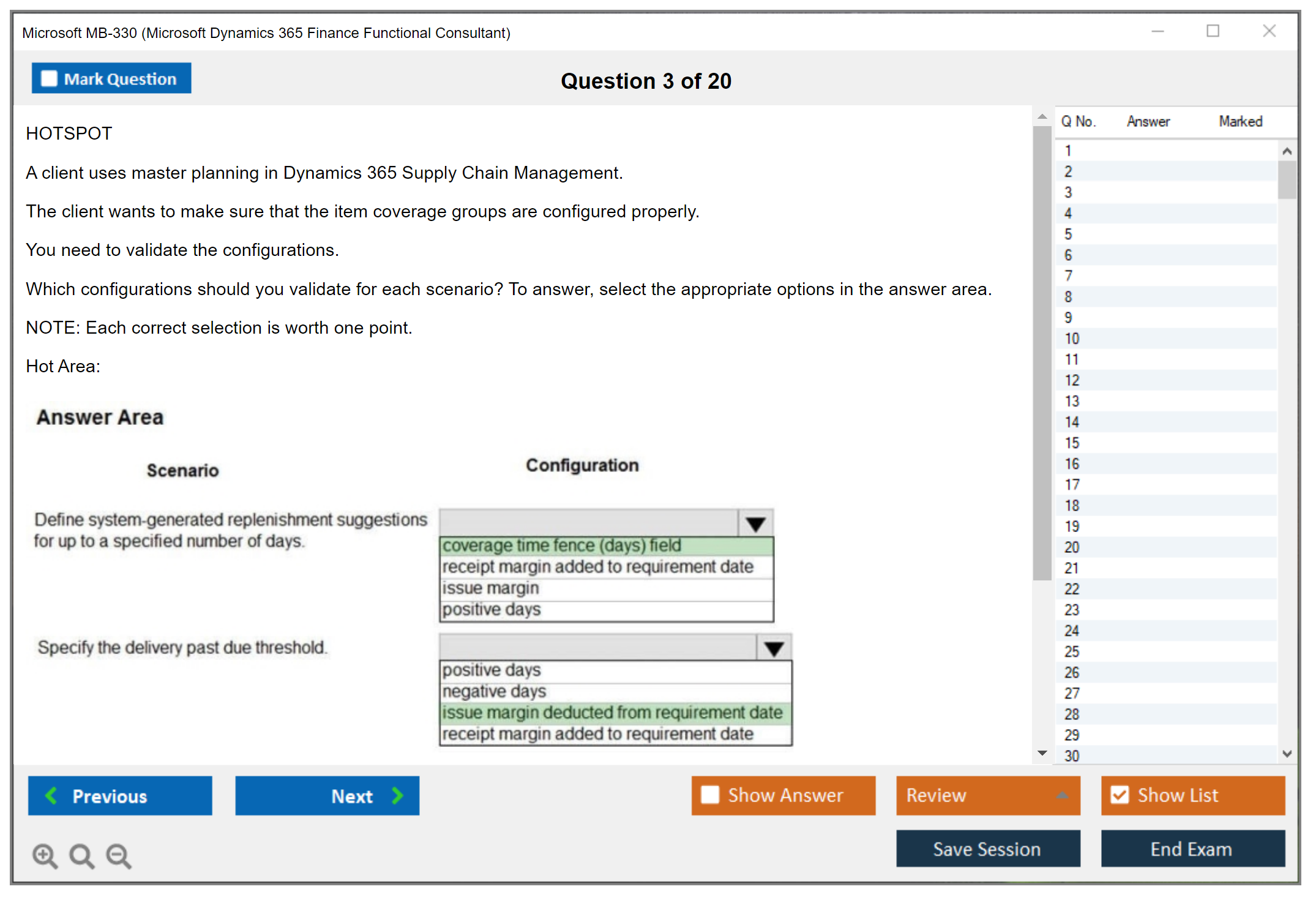Click the green right arrow on Next

pos(398,795)
